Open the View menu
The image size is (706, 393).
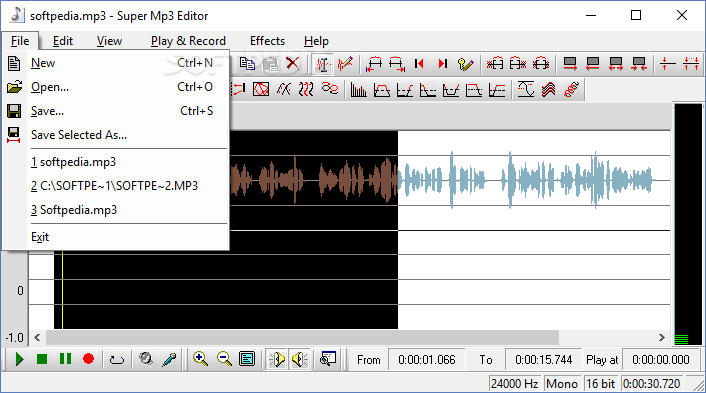tap(109, 41)
